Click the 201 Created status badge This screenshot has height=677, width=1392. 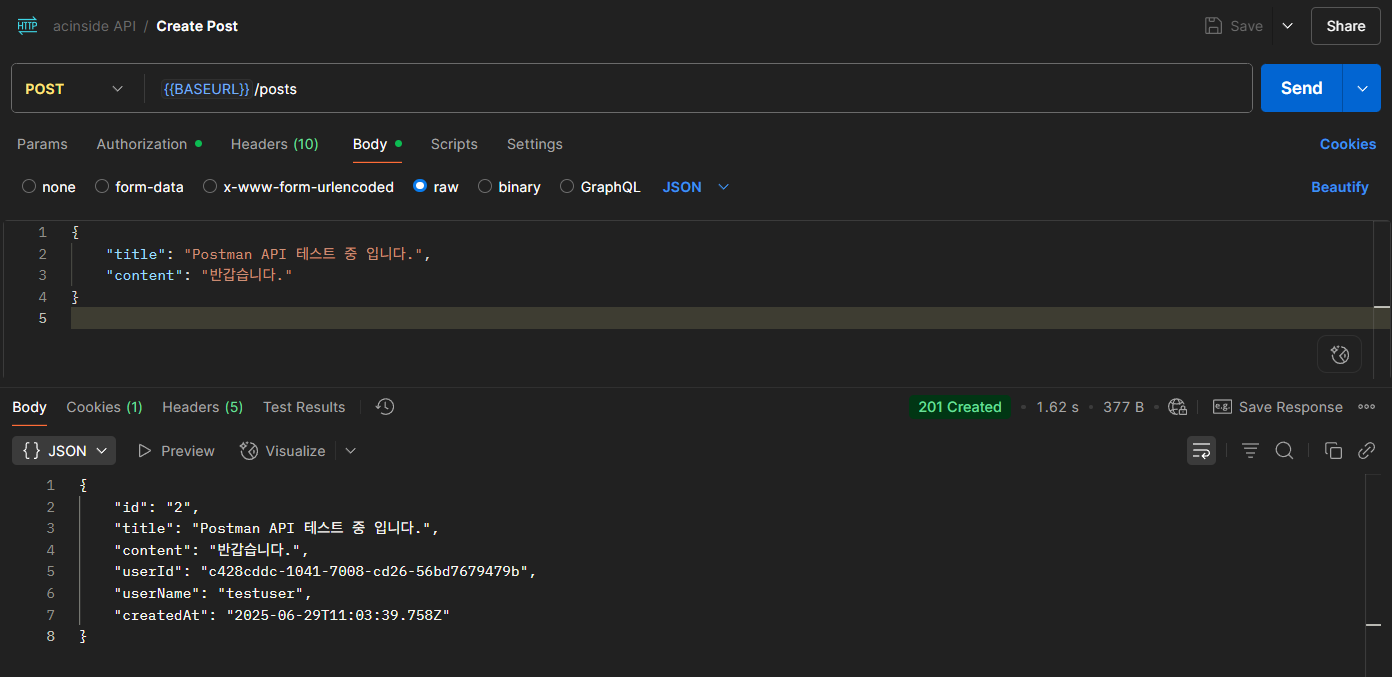pos(960,407)
